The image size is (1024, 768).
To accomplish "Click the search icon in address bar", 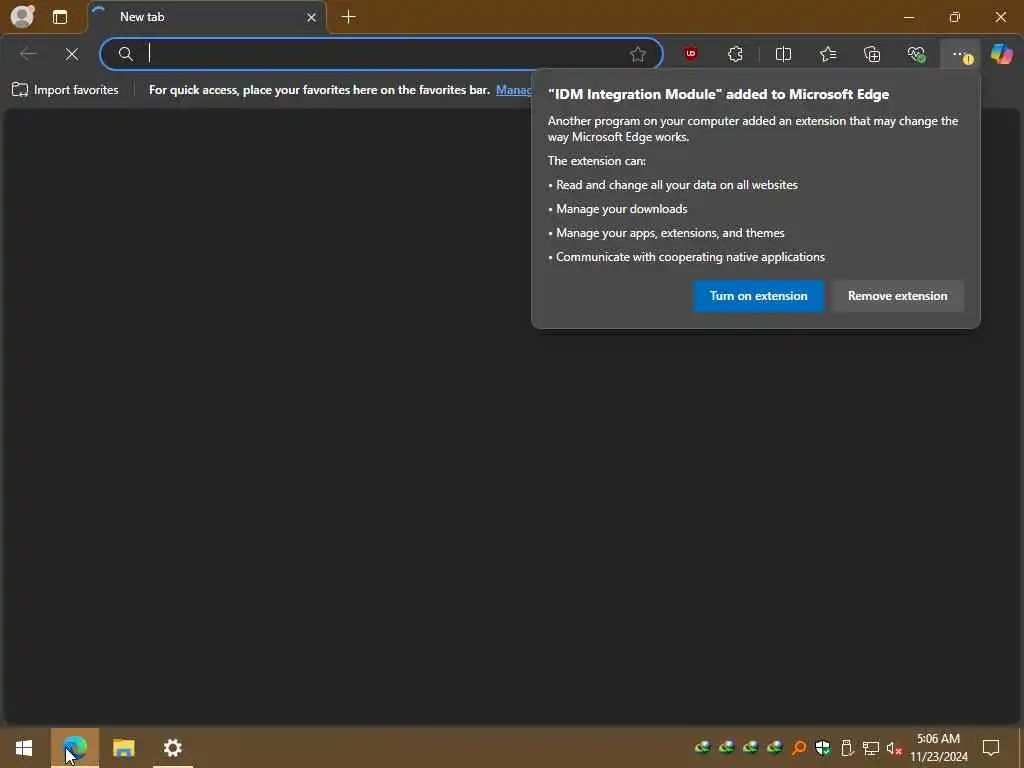I will 125,54.
